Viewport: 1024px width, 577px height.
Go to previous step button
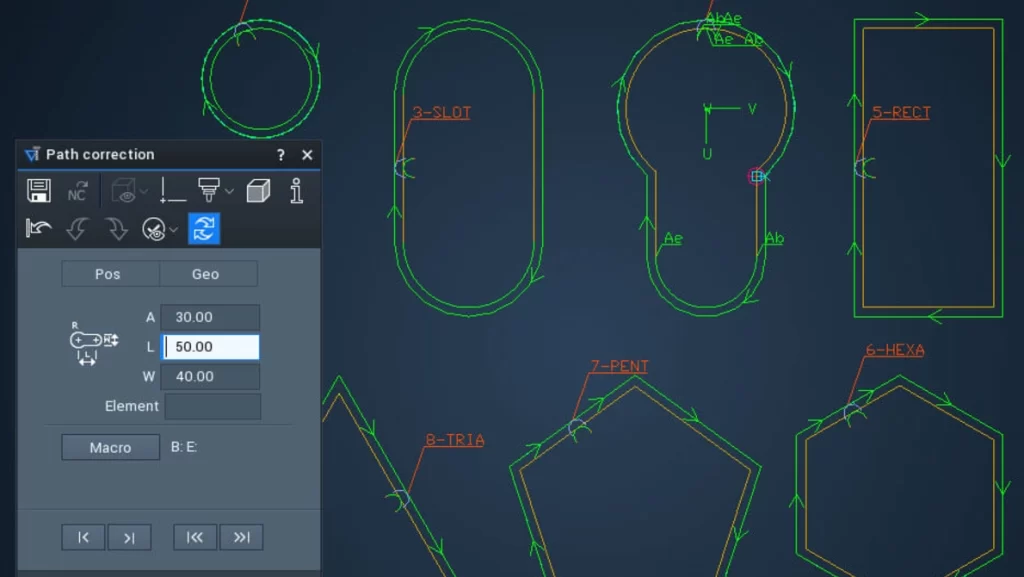coord(83,537)
